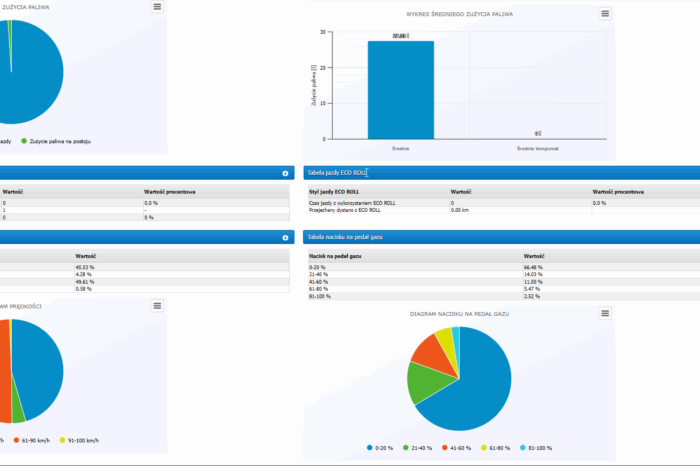Toggle the 0-20 % legend series
The height and width of the screenshot is (466, 700).
pos(380,447)
